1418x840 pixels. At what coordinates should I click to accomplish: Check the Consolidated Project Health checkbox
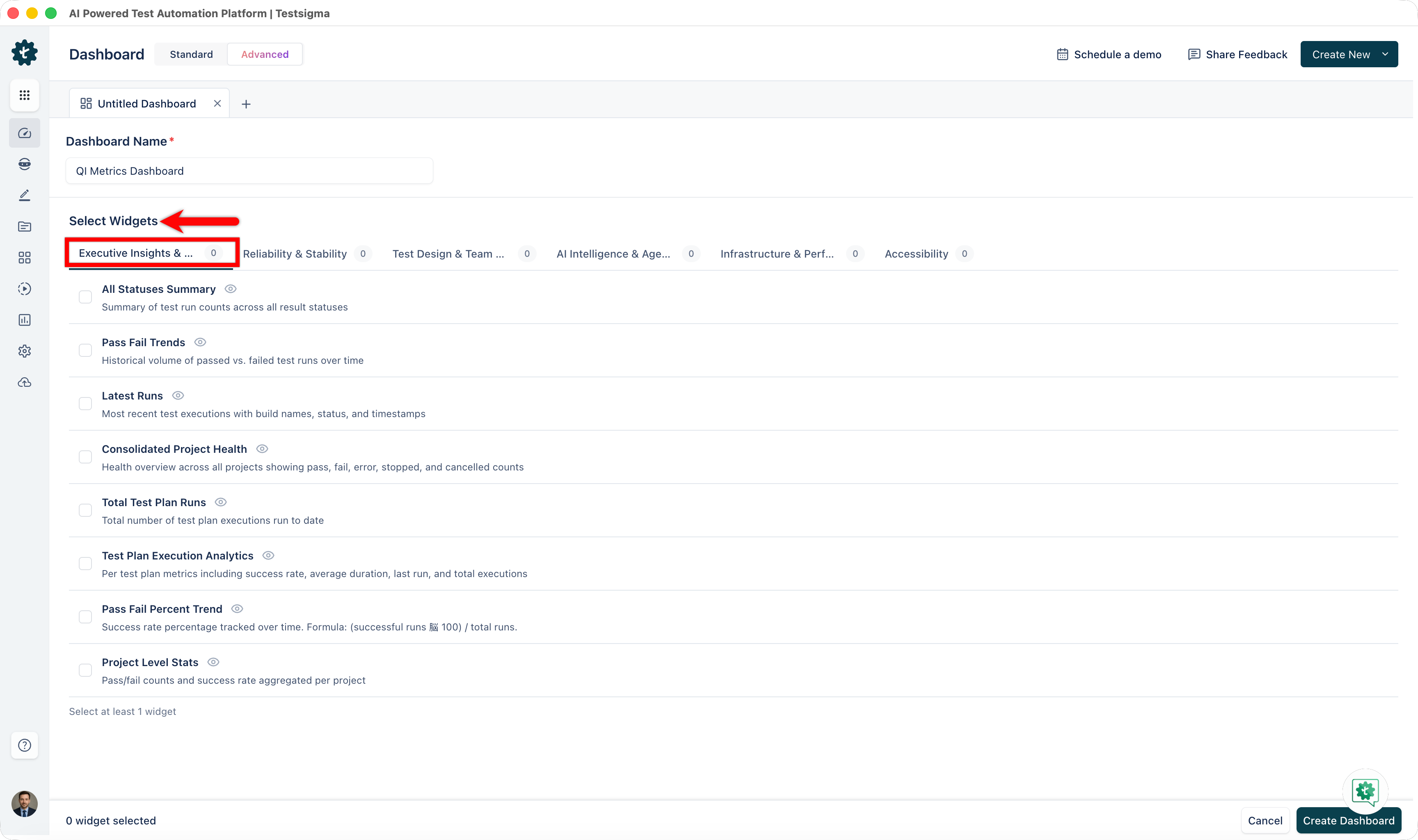(x=85, y=457)
